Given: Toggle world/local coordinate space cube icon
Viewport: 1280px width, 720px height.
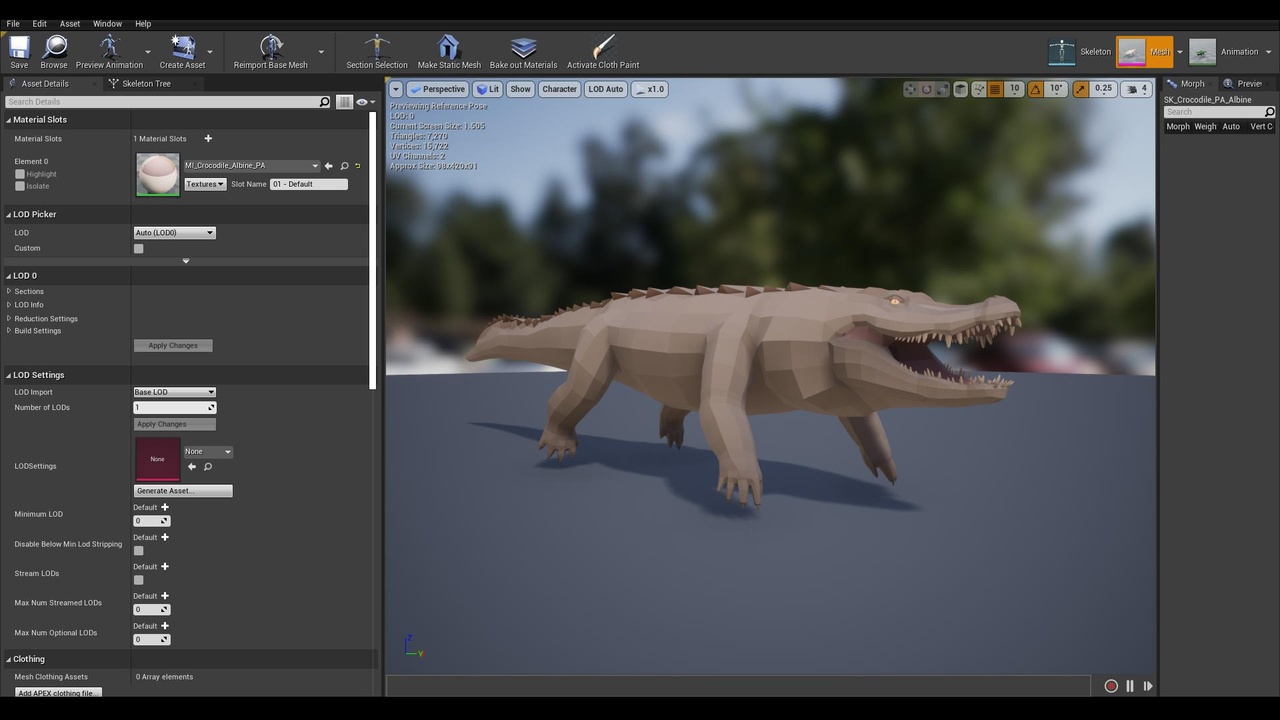Looking at the screenshot, I should click(961, 89).
